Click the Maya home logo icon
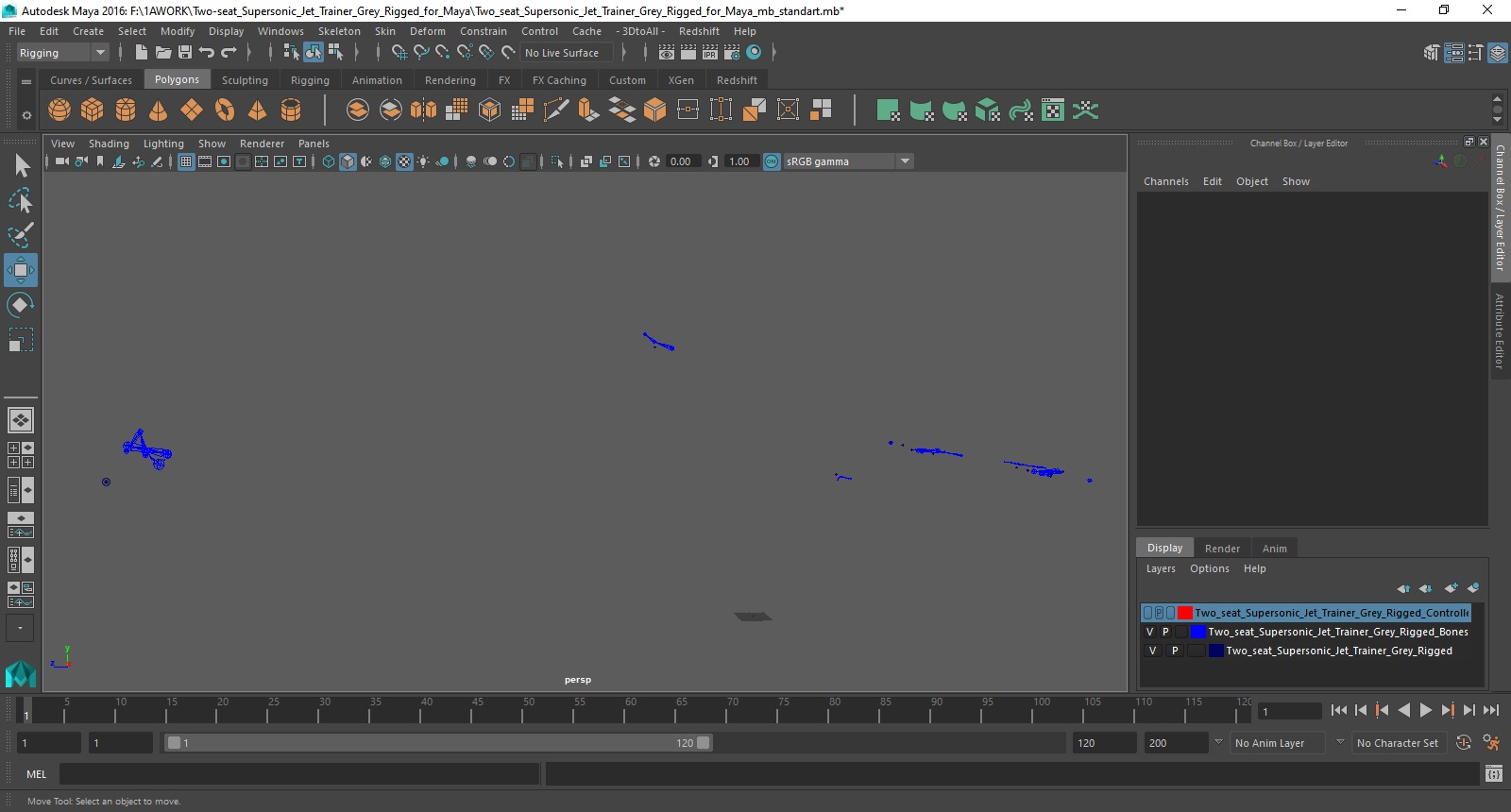The image size is (1511, 812). [21, 674]
